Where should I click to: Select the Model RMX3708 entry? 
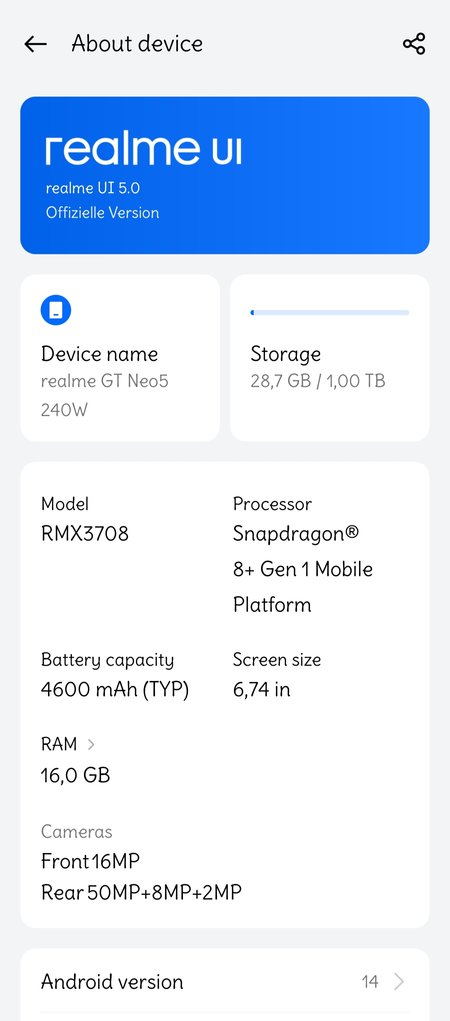pyautogui.click(x=85, y=520)
